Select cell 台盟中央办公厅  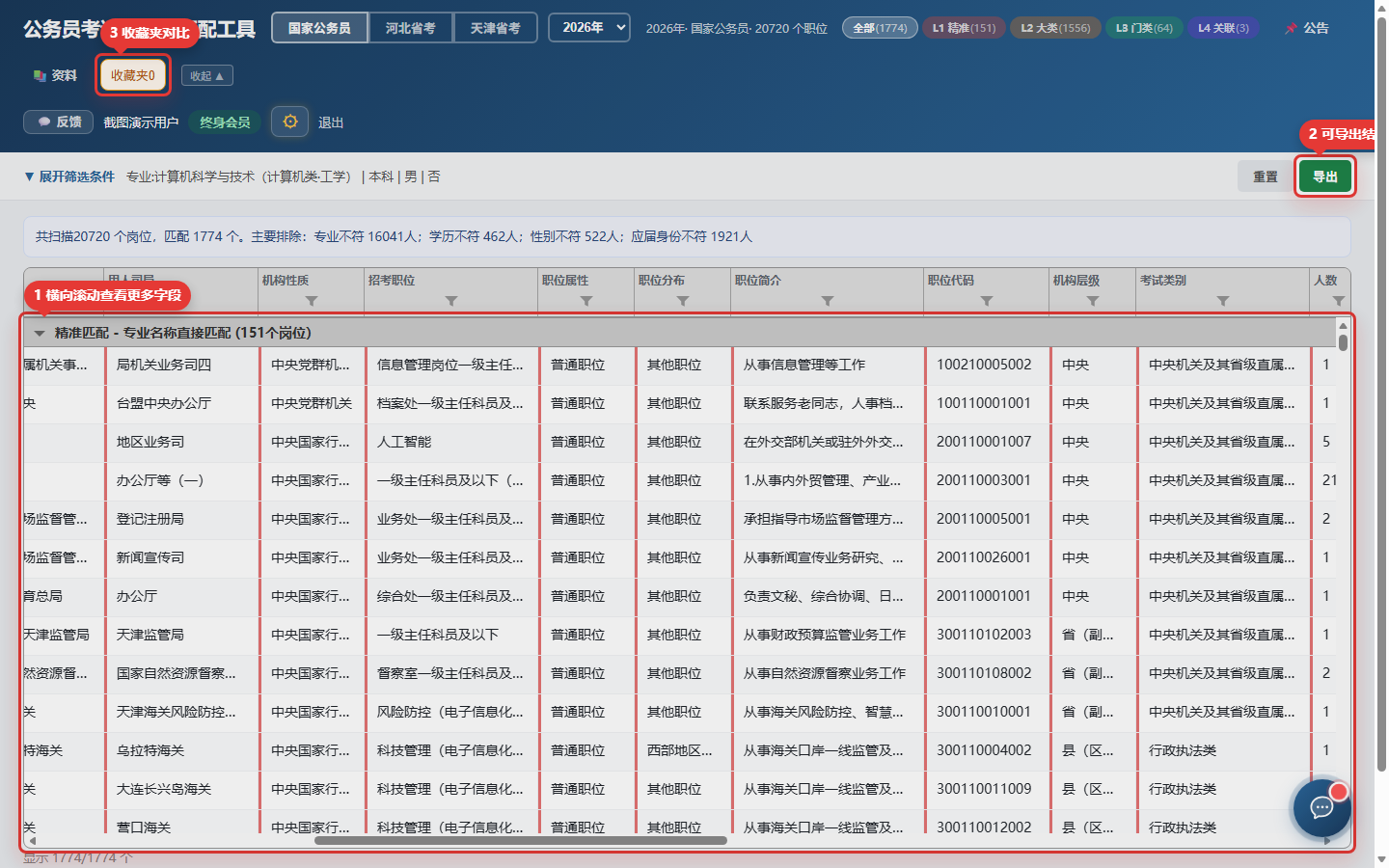point(181,403)
